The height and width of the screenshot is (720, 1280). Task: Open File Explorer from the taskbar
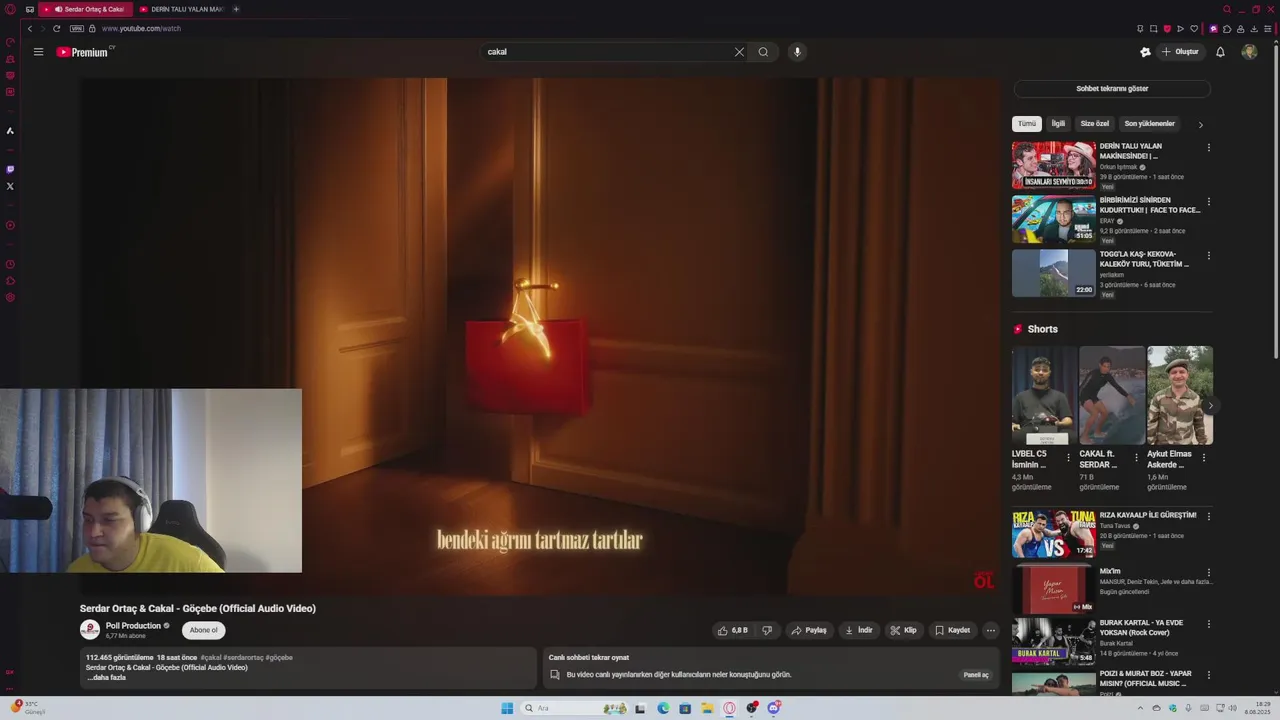[707, 708]
